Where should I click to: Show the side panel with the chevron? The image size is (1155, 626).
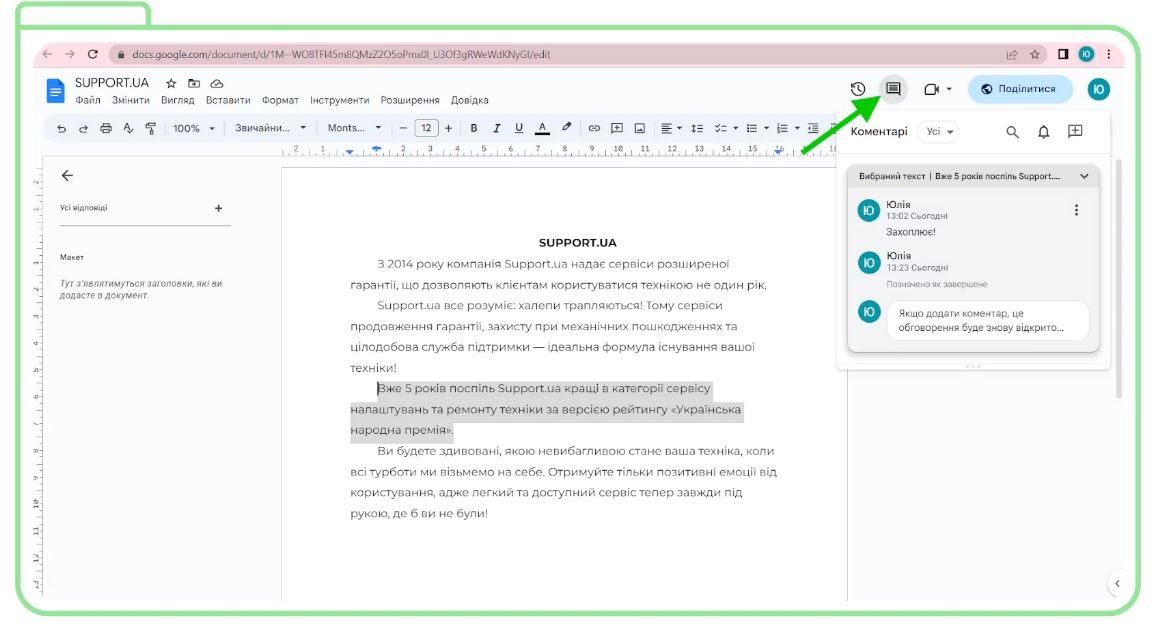pos(1117,583)
